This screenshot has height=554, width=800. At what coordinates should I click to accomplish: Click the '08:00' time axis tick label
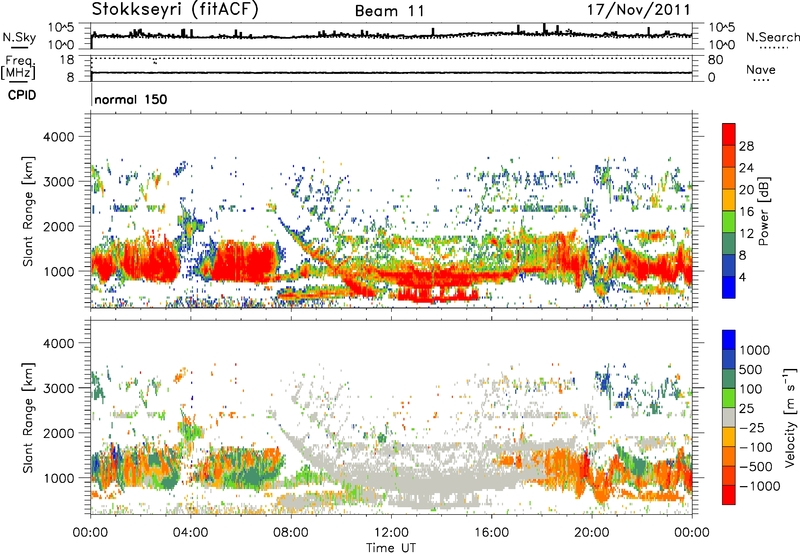coord(291,533)
